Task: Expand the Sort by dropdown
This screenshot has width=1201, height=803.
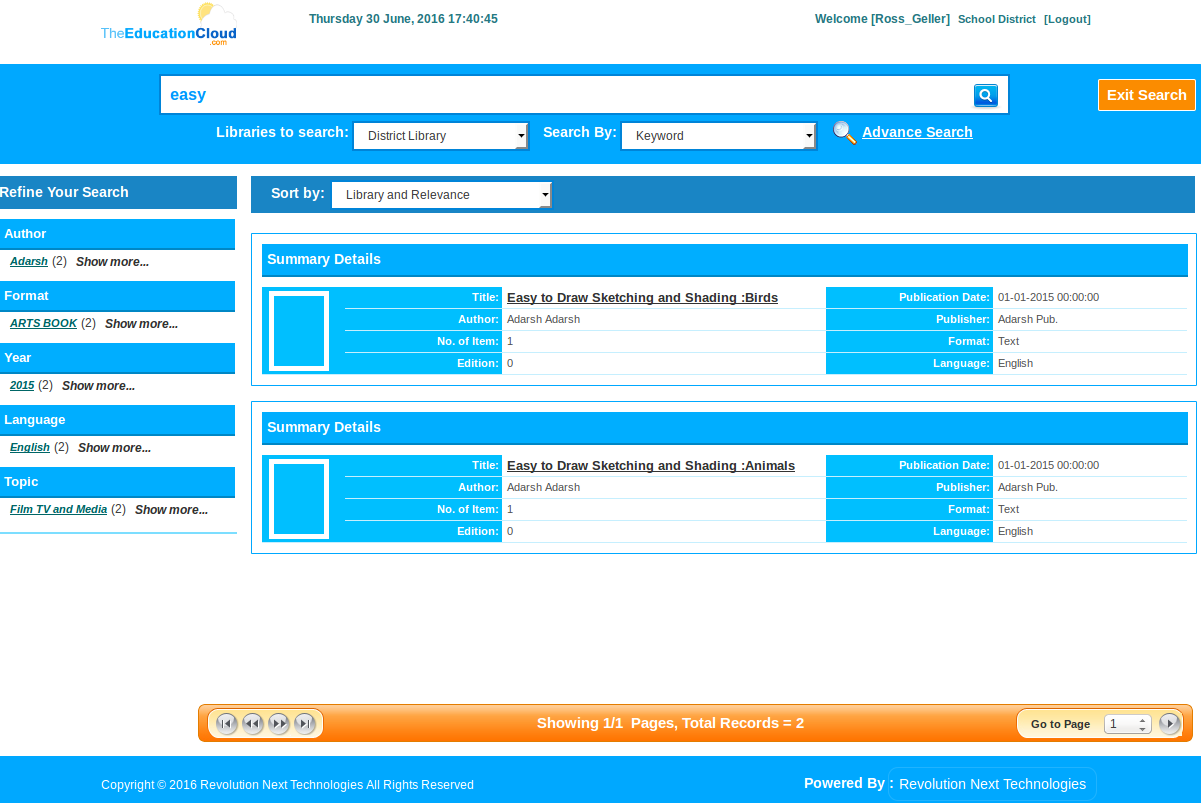Action: 441,195
